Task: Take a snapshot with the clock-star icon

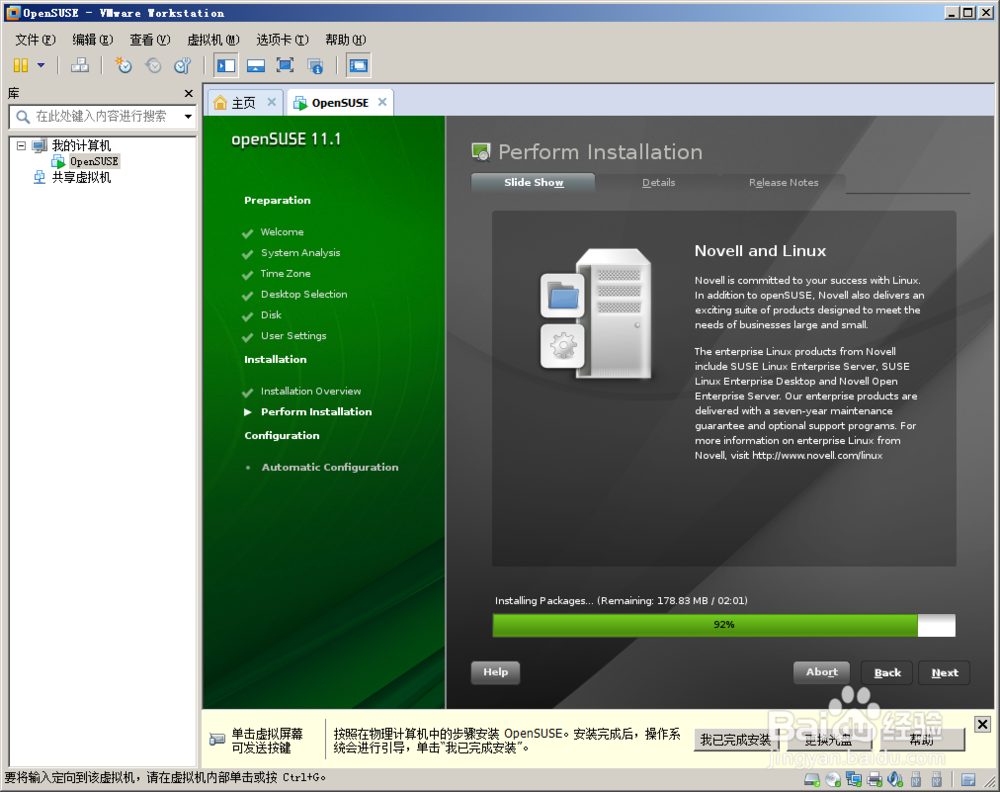Action: click(123, 65)
